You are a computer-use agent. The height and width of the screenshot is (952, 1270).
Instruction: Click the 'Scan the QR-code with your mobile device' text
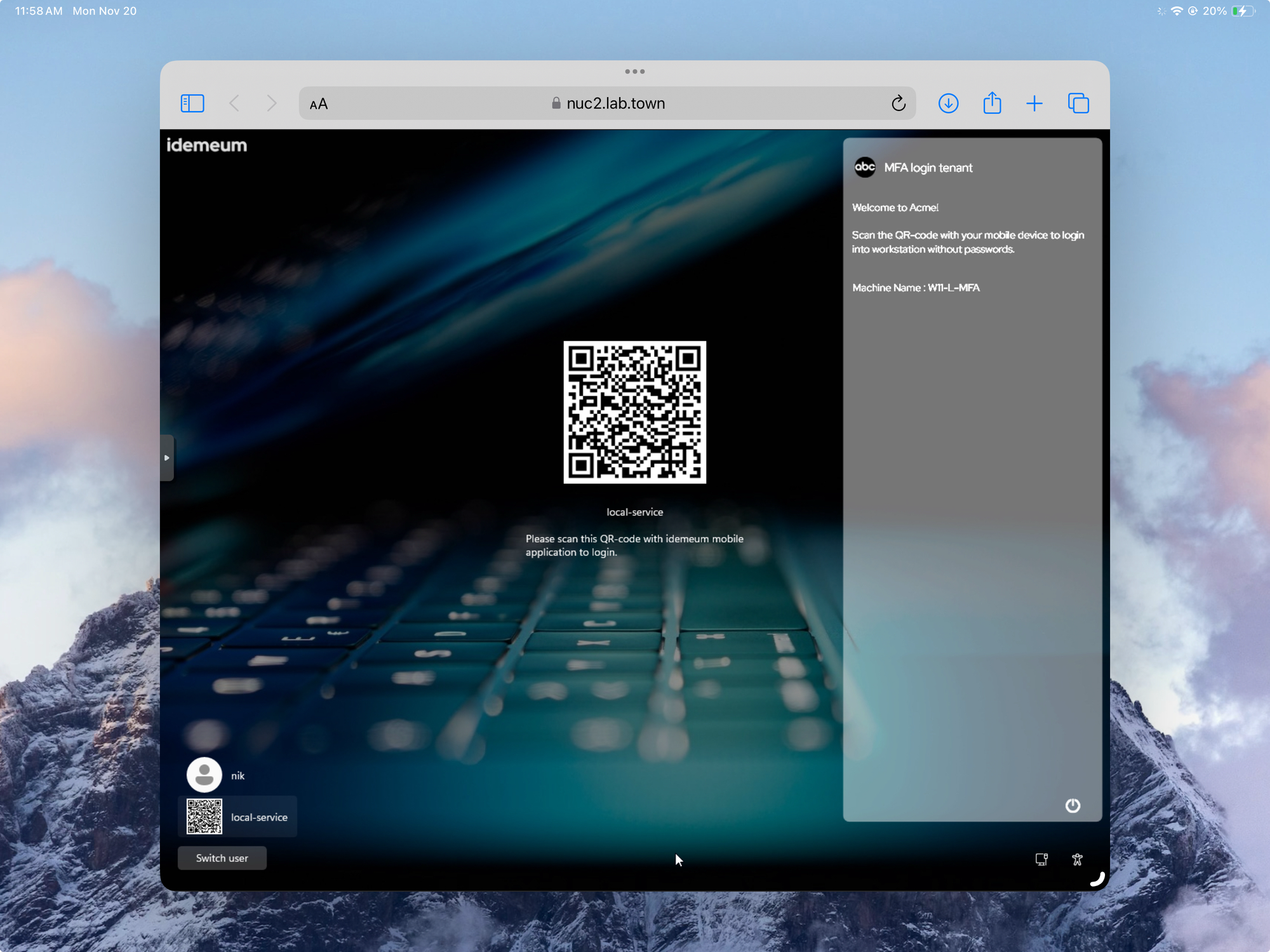(968, 242)
